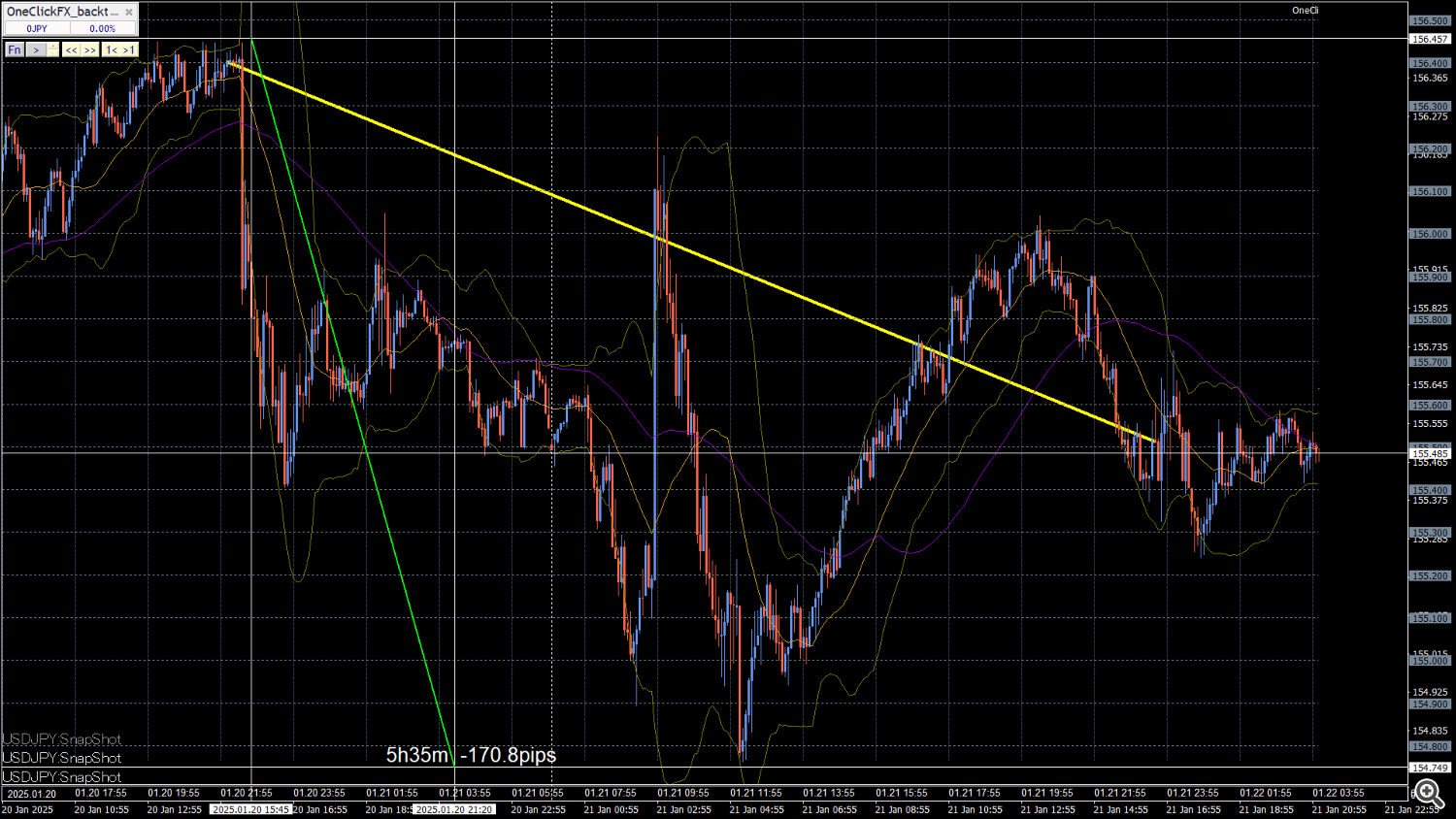Click the 155.485 current price label
The height and width of the screenshot is (819, 1456).
click(1430, 453)
